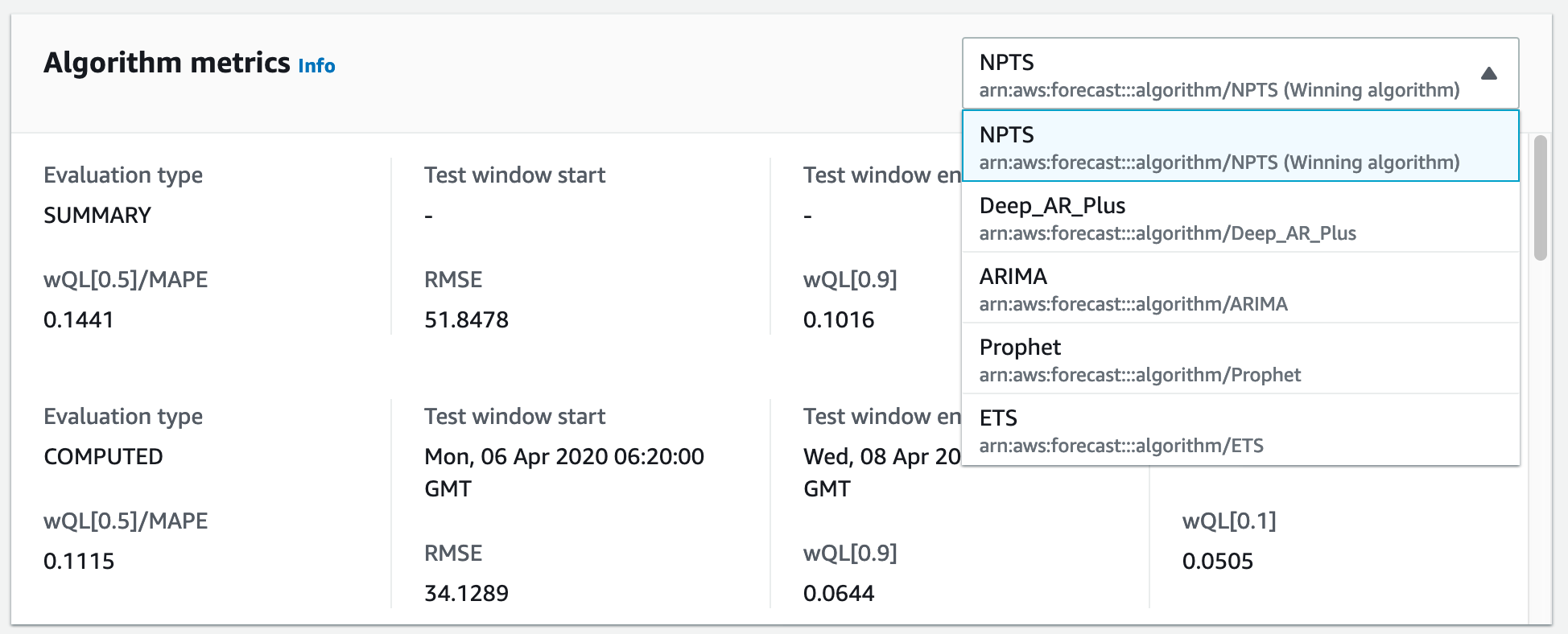
Task: Click wQL[0.1] value 0.0505
Action: click(x=1218, y=561)
